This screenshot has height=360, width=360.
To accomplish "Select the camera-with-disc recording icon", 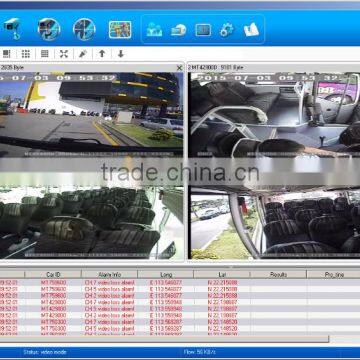I will point(179,30).
